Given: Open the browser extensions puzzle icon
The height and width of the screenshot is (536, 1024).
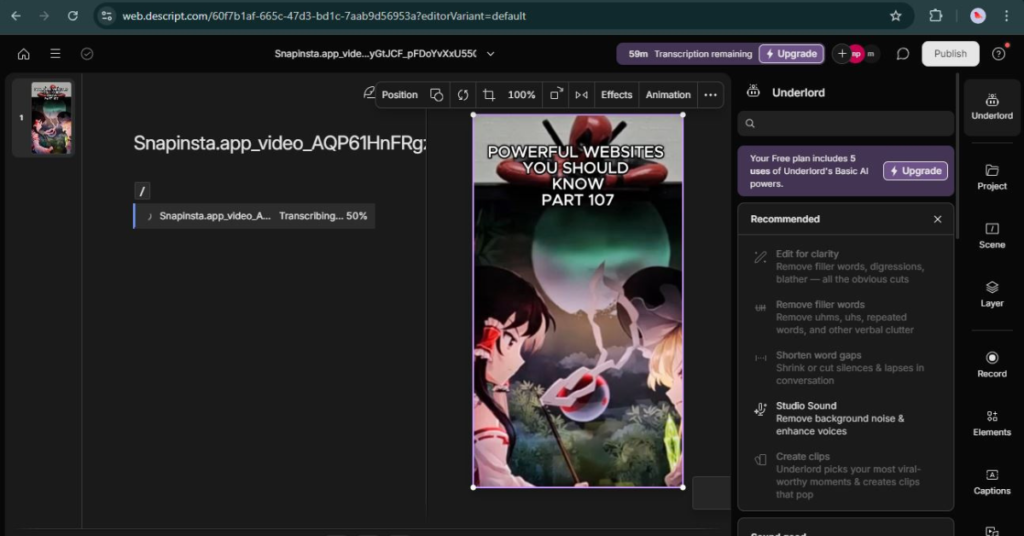Looking at the screenshot, I should tap(935, 16).
